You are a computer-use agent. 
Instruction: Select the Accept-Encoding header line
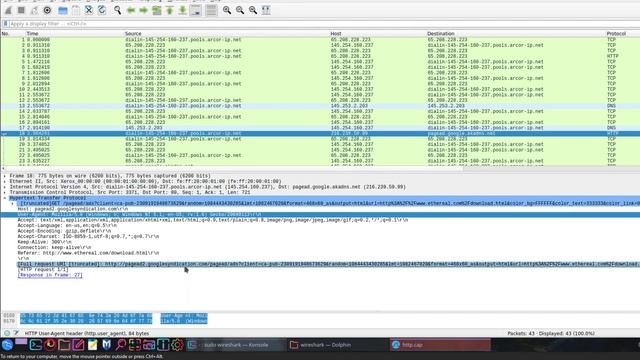[x=64, y=231]
